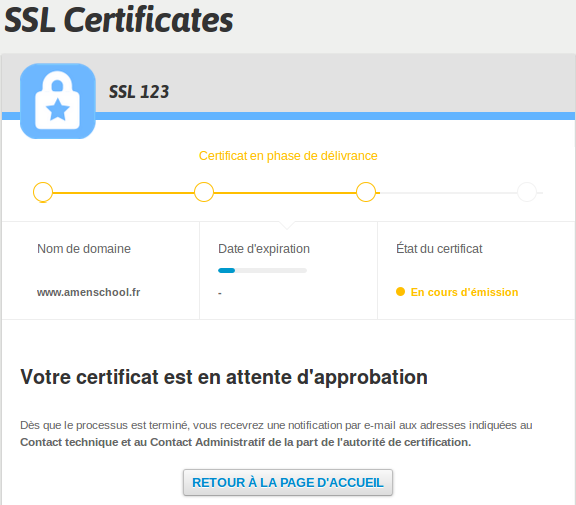Select the final greyed-out progress step circle
The image size is (576, 505).
coord(527,192)
